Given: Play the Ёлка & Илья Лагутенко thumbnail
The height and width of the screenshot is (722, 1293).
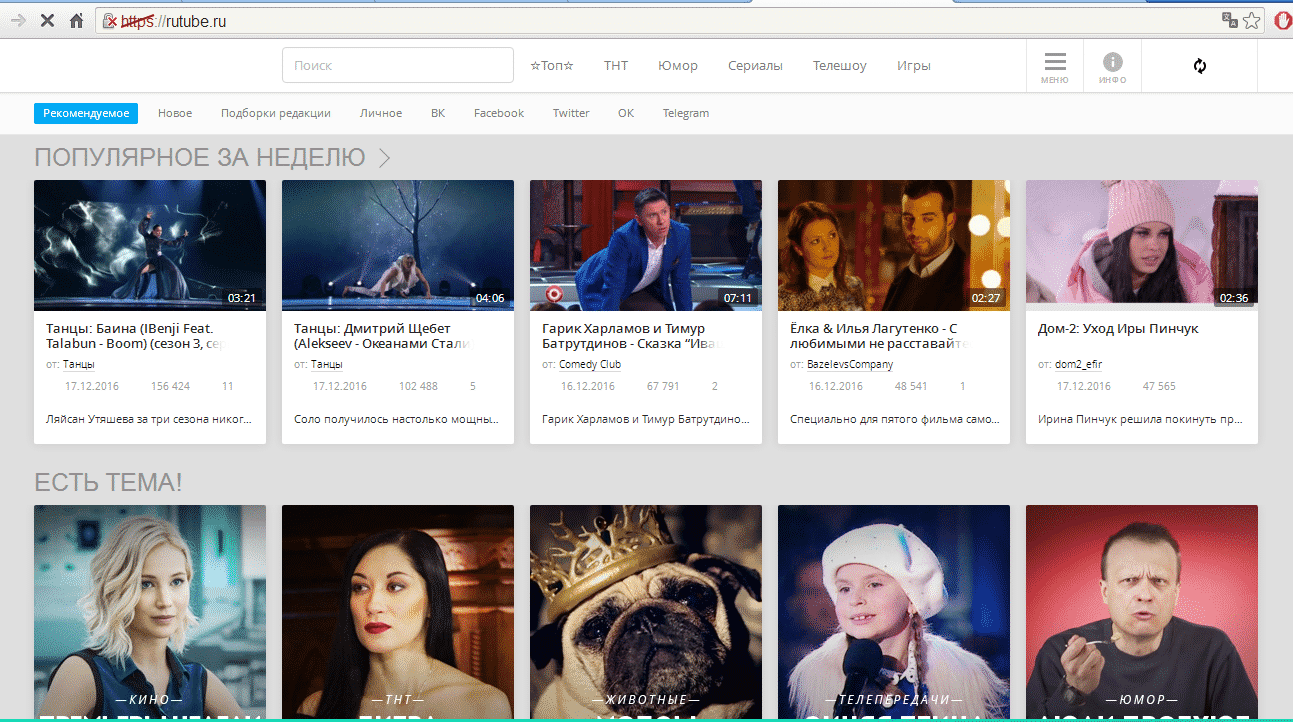Looking at the screenshot, I should pos(894,245).
